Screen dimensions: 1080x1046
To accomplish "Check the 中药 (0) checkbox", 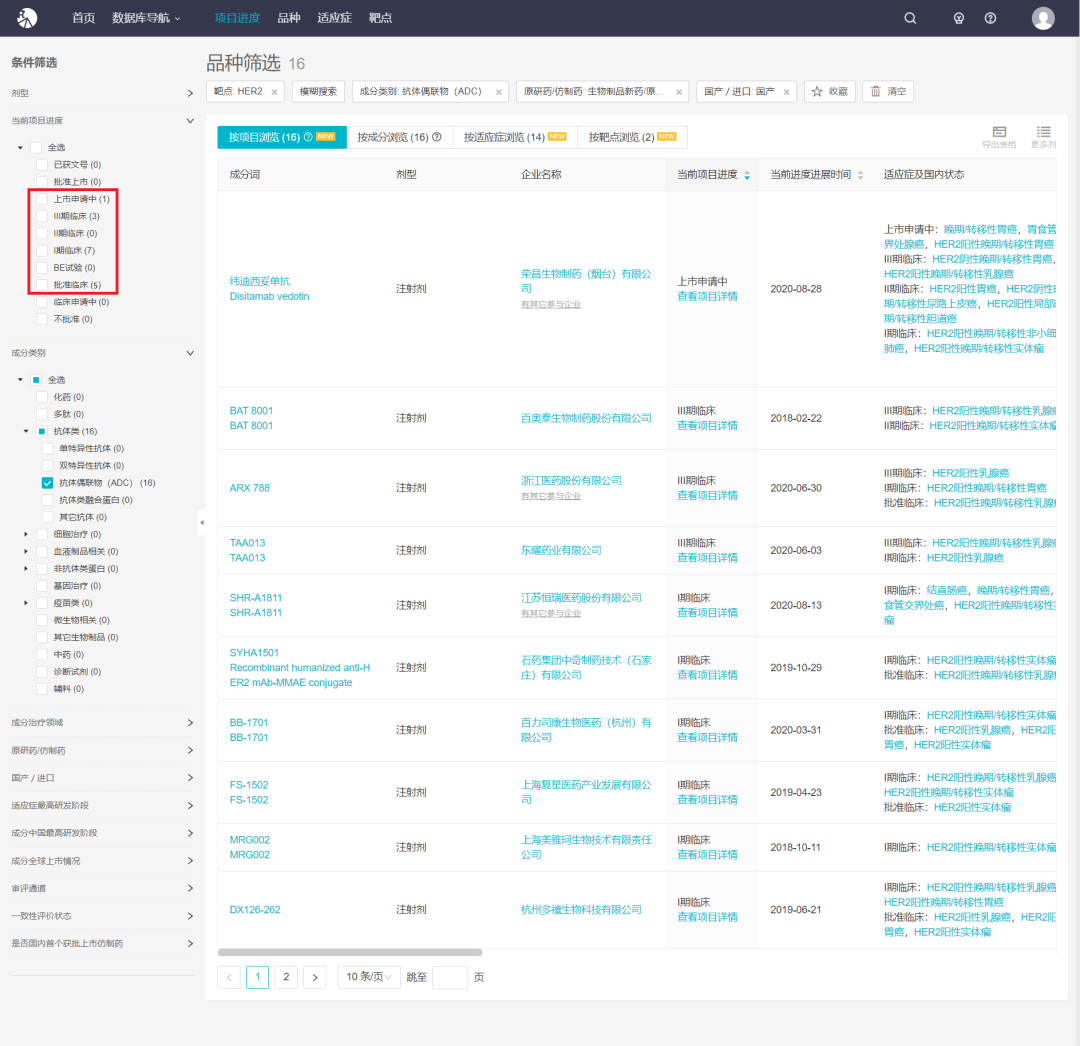I will (42, 654).
